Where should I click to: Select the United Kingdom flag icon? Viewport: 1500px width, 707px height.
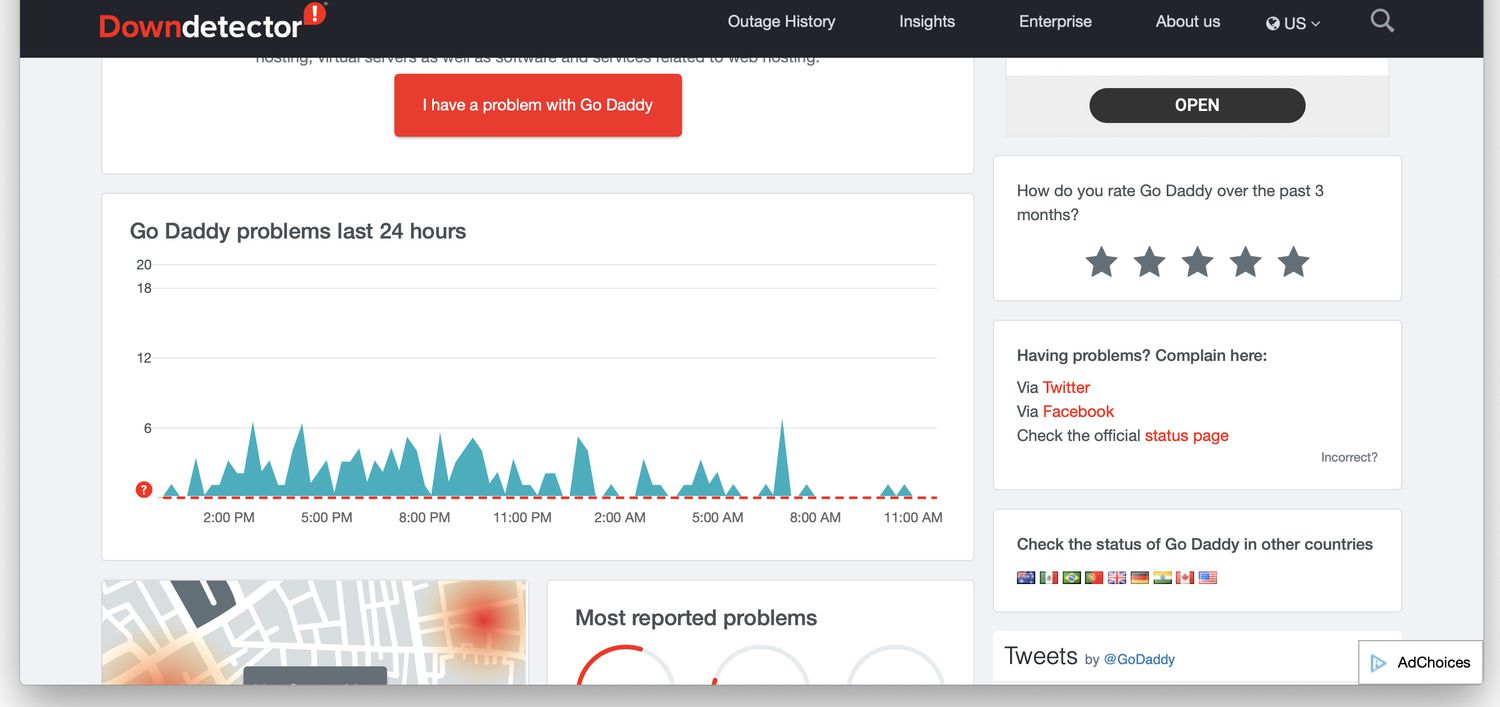pyautogui.click(x=1117, y=578)
